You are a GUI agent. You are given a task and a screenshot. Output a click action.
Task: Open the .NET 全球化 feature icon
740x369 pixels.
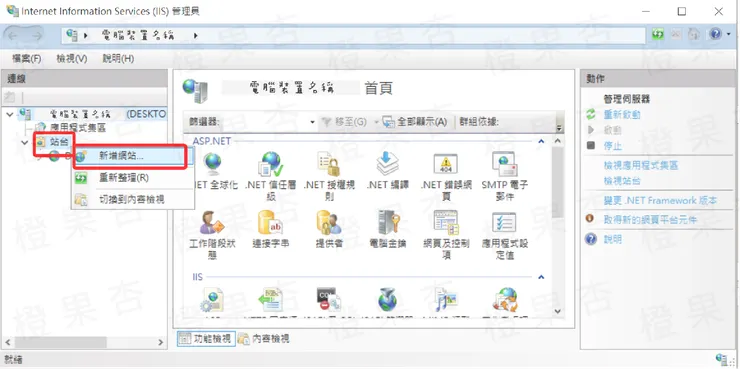213,164
